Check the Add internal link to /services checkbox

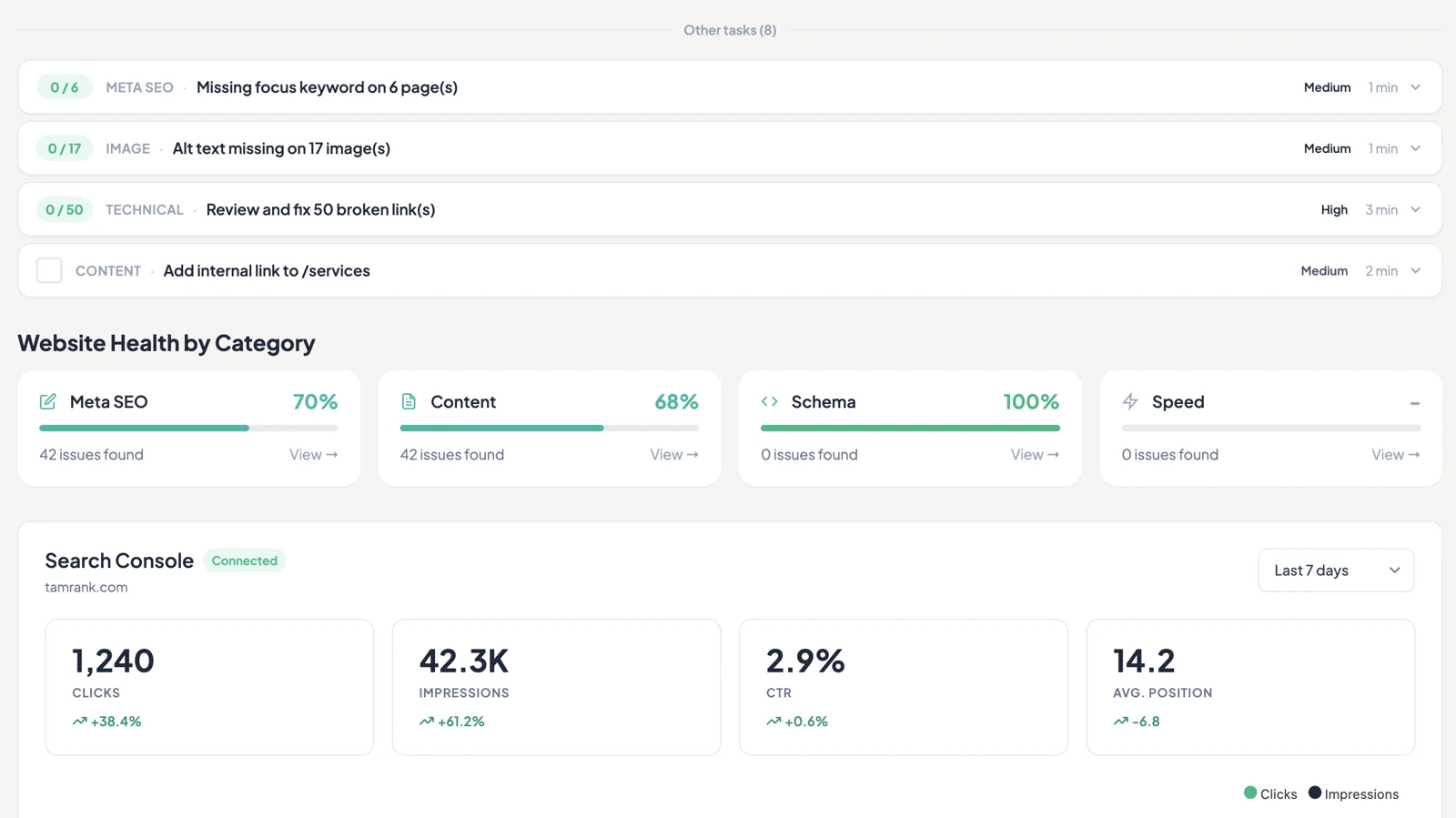pyautogui.click(x=49, y=270)
